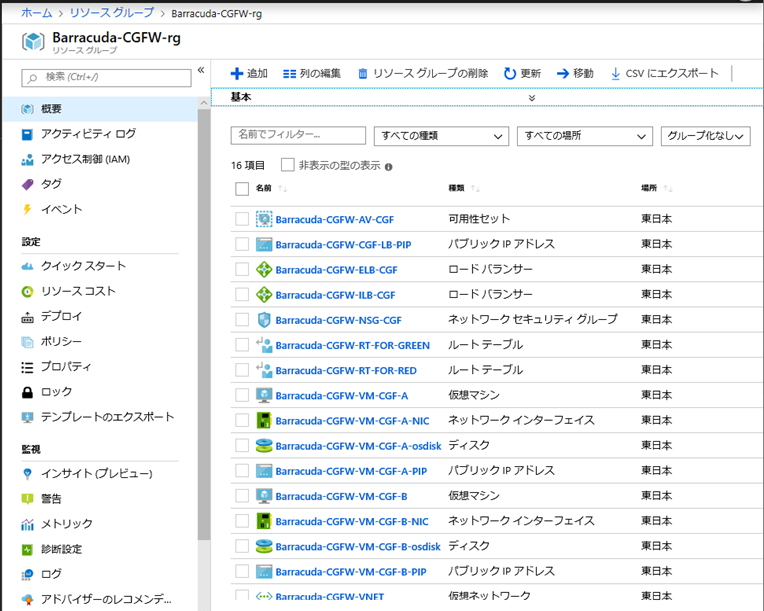Click the アクティビティ ログ sidebar icon

27,134
